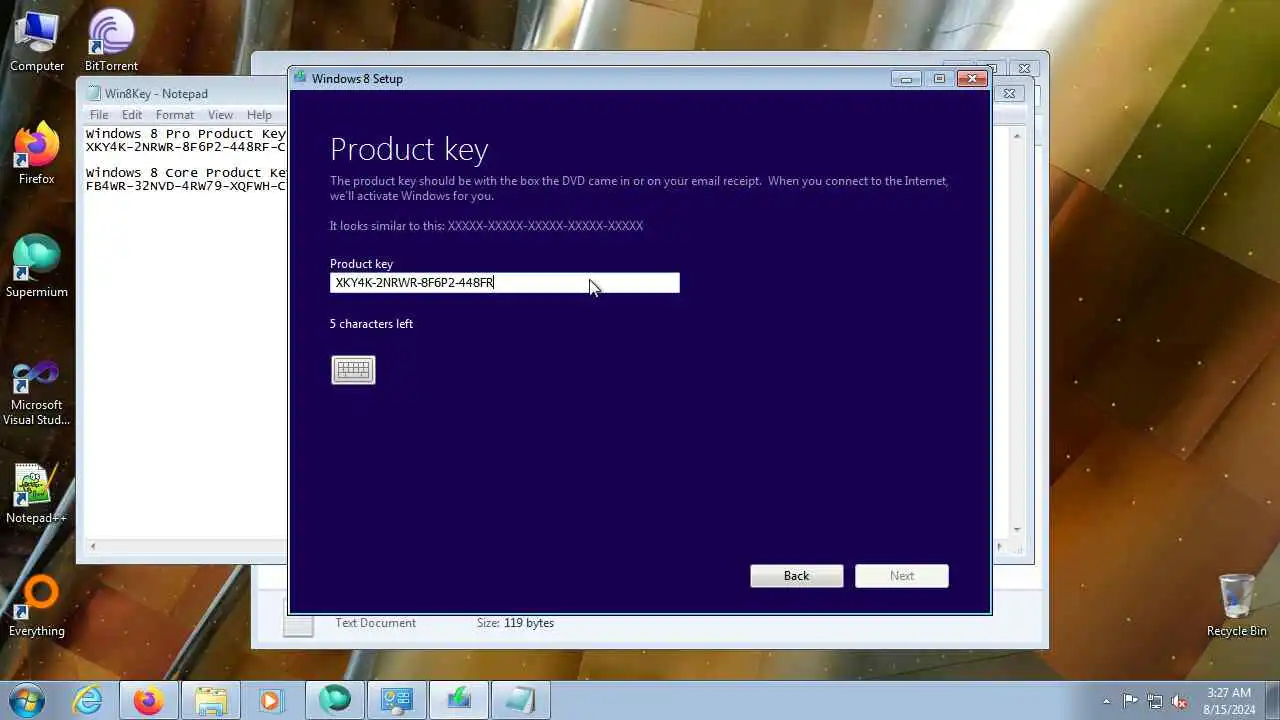Open the network tray icon
1280x720 pixels.
(1155, 701)
